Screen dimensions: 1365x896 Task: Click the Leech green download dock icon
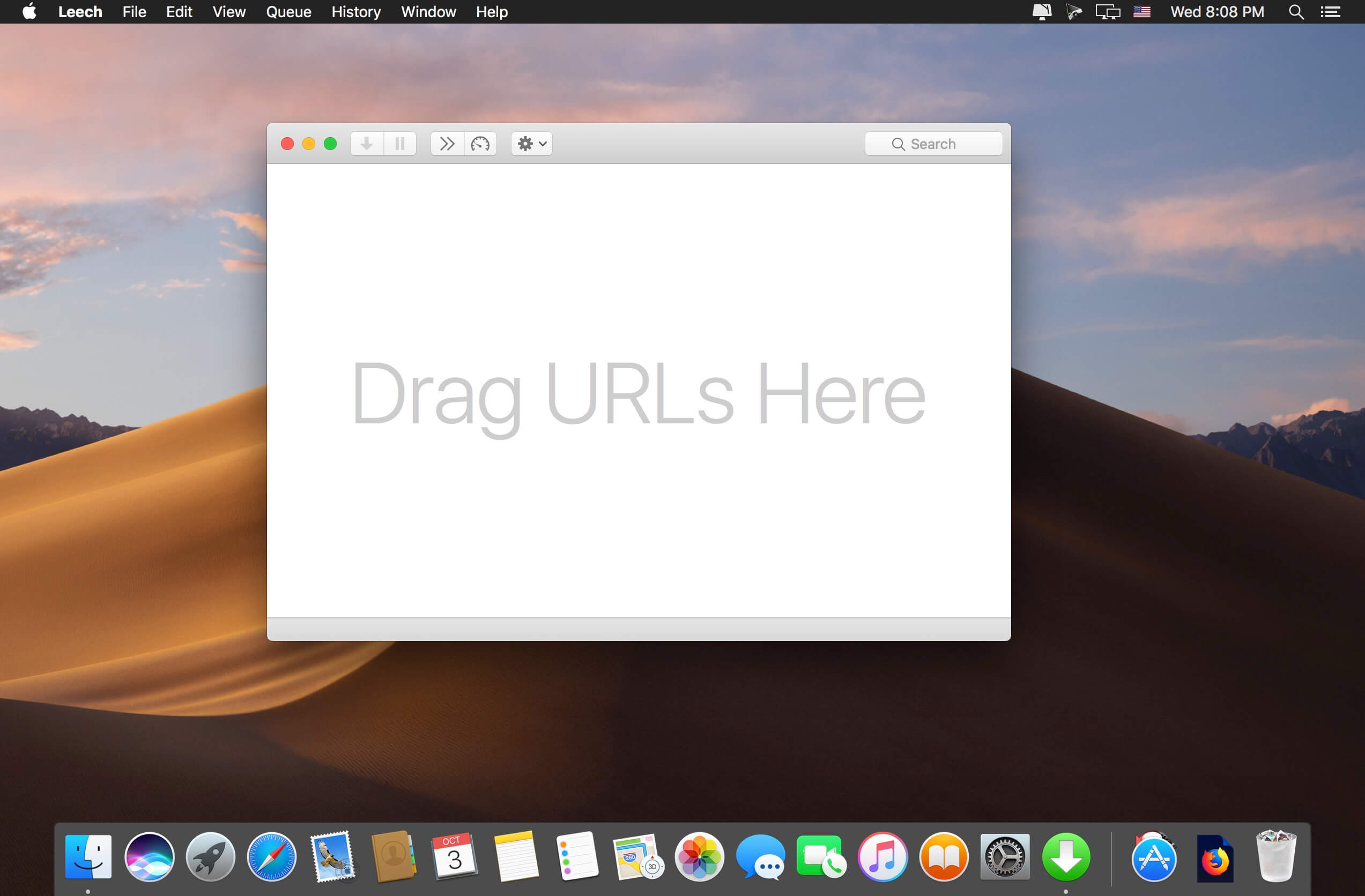coord(1066,856)
